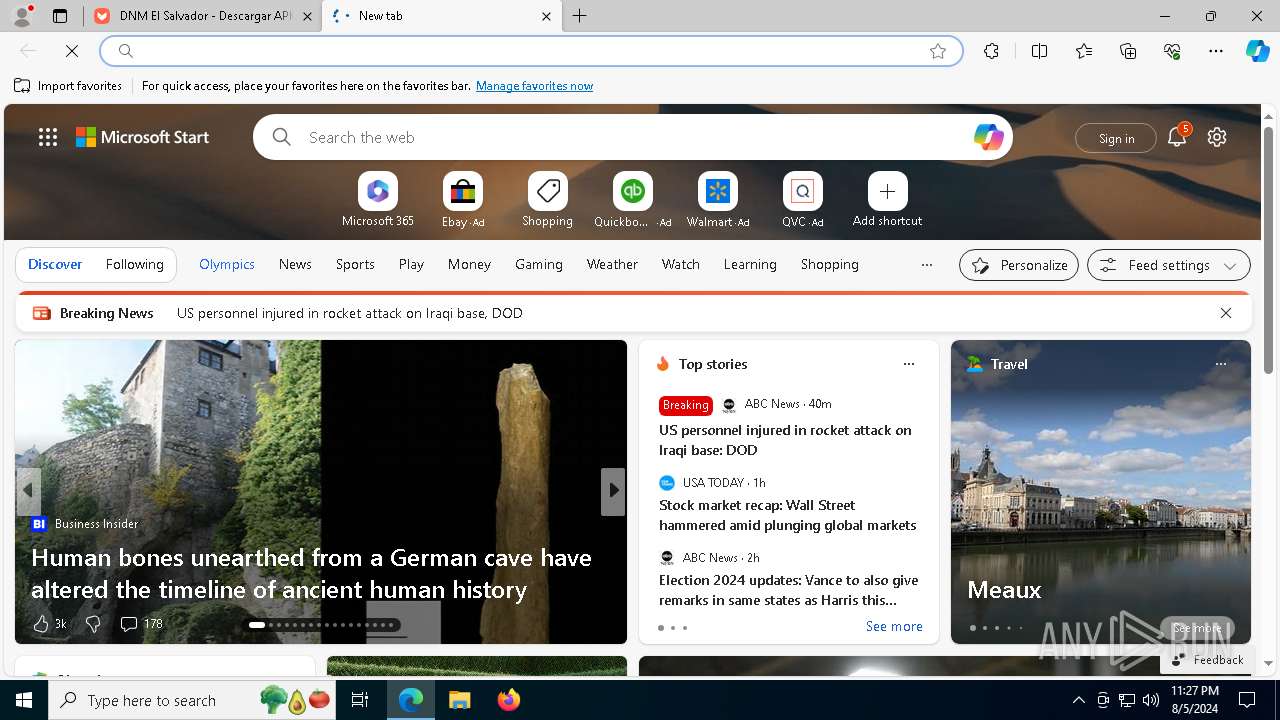Select the Money feed category
Viewport: 1280px width, 720px height.
tap(469, 264)
